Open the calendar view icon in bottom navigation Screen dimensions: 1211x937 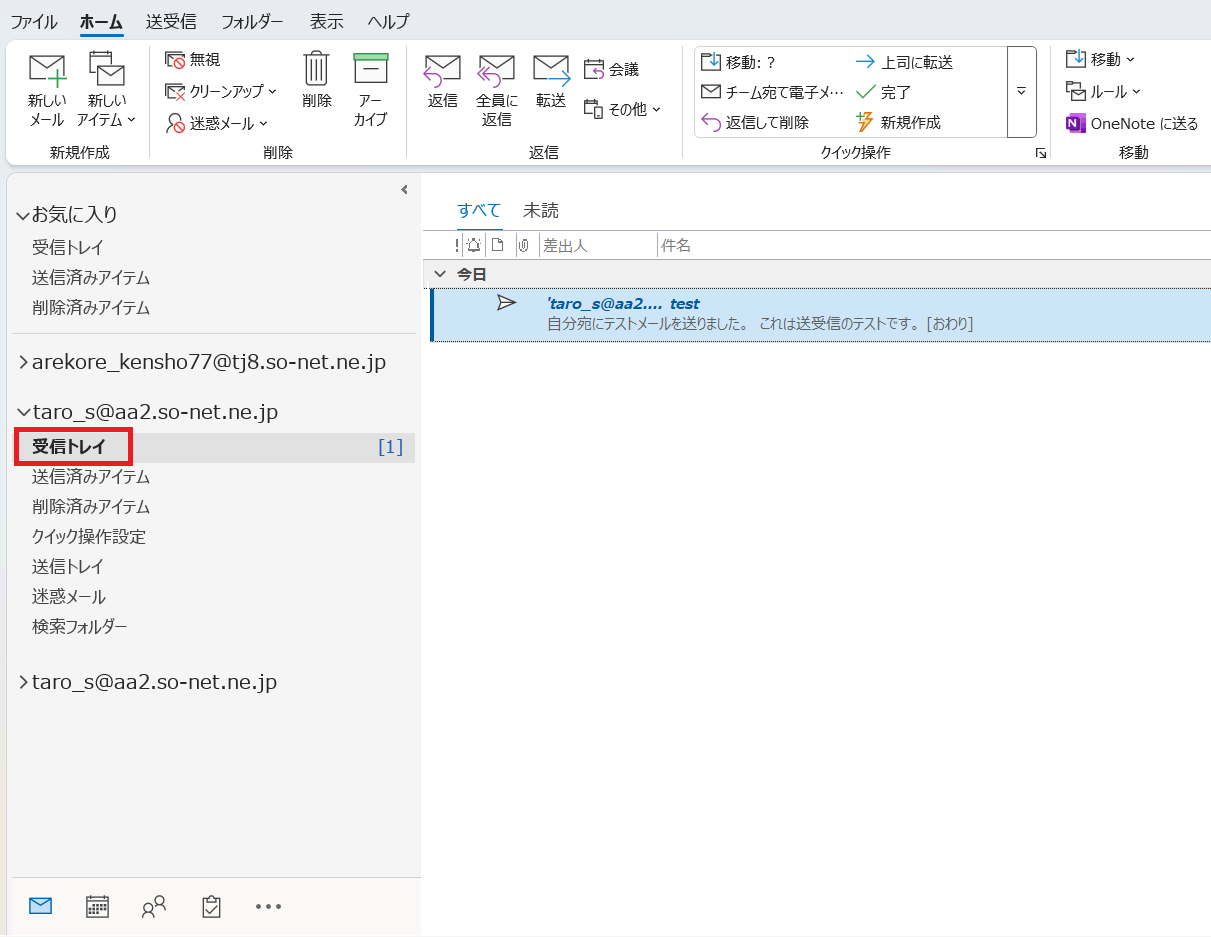[97, 906]
